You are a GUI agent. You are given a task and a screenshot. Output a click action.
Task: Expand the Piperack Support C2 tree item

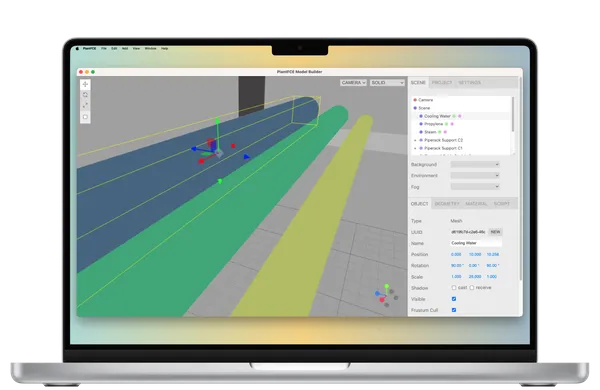click(x=416, y=140)
